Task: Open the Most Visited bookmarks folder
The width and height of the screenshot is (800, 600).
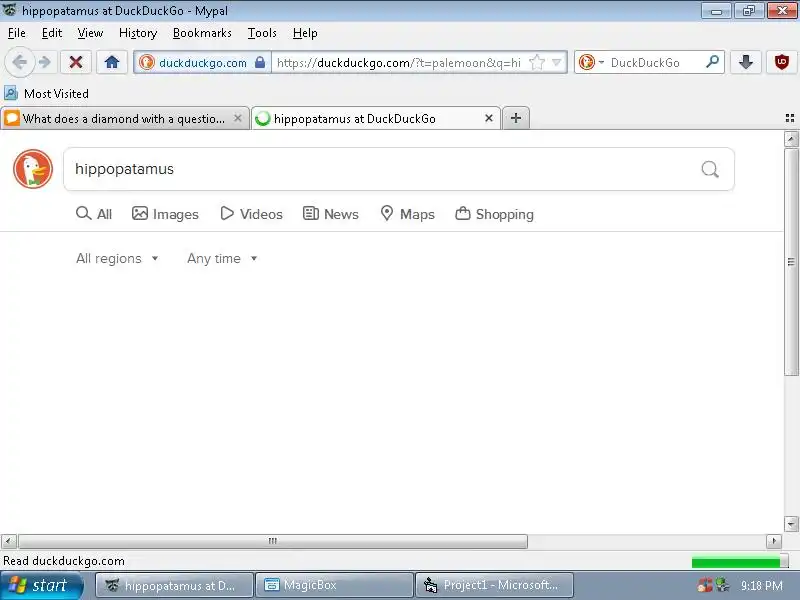Action: [46, 93]
